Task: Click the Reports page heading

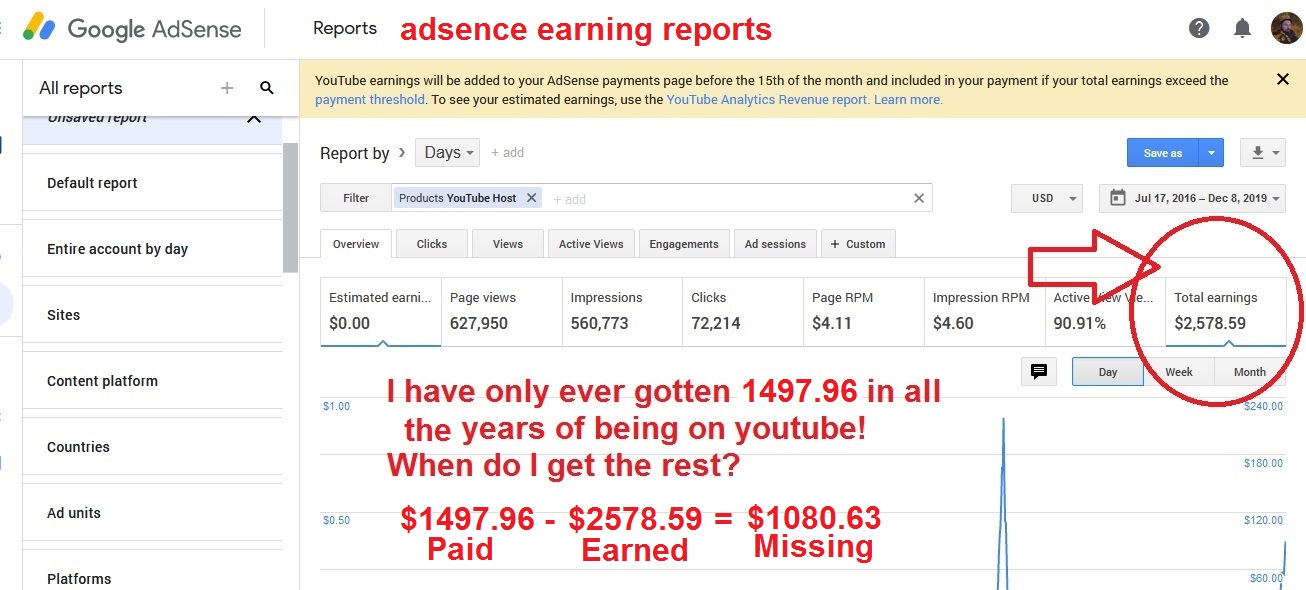Action: tap(345, 28)
